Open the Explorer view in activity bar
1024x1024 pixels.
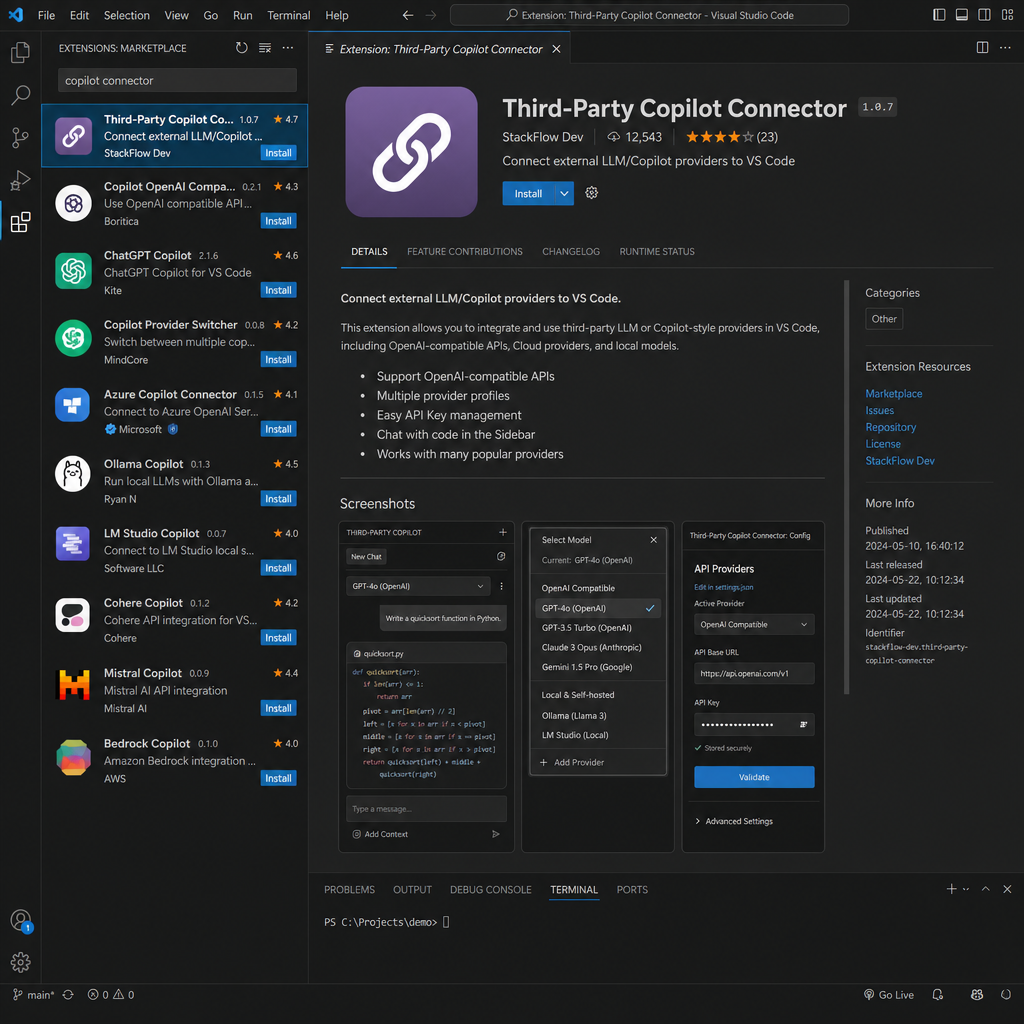tap(20, 52)
